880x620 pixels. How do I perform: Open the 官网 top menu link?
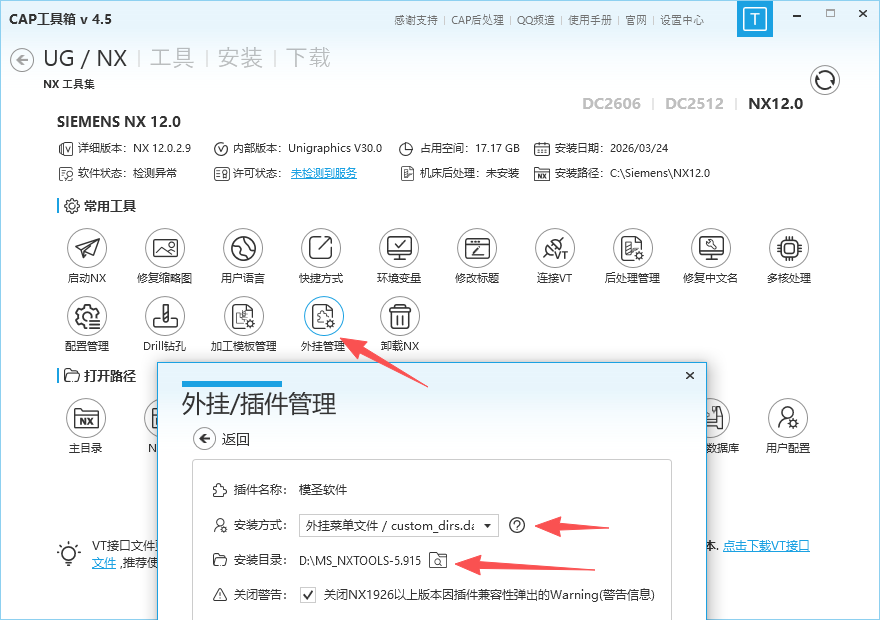636,20
